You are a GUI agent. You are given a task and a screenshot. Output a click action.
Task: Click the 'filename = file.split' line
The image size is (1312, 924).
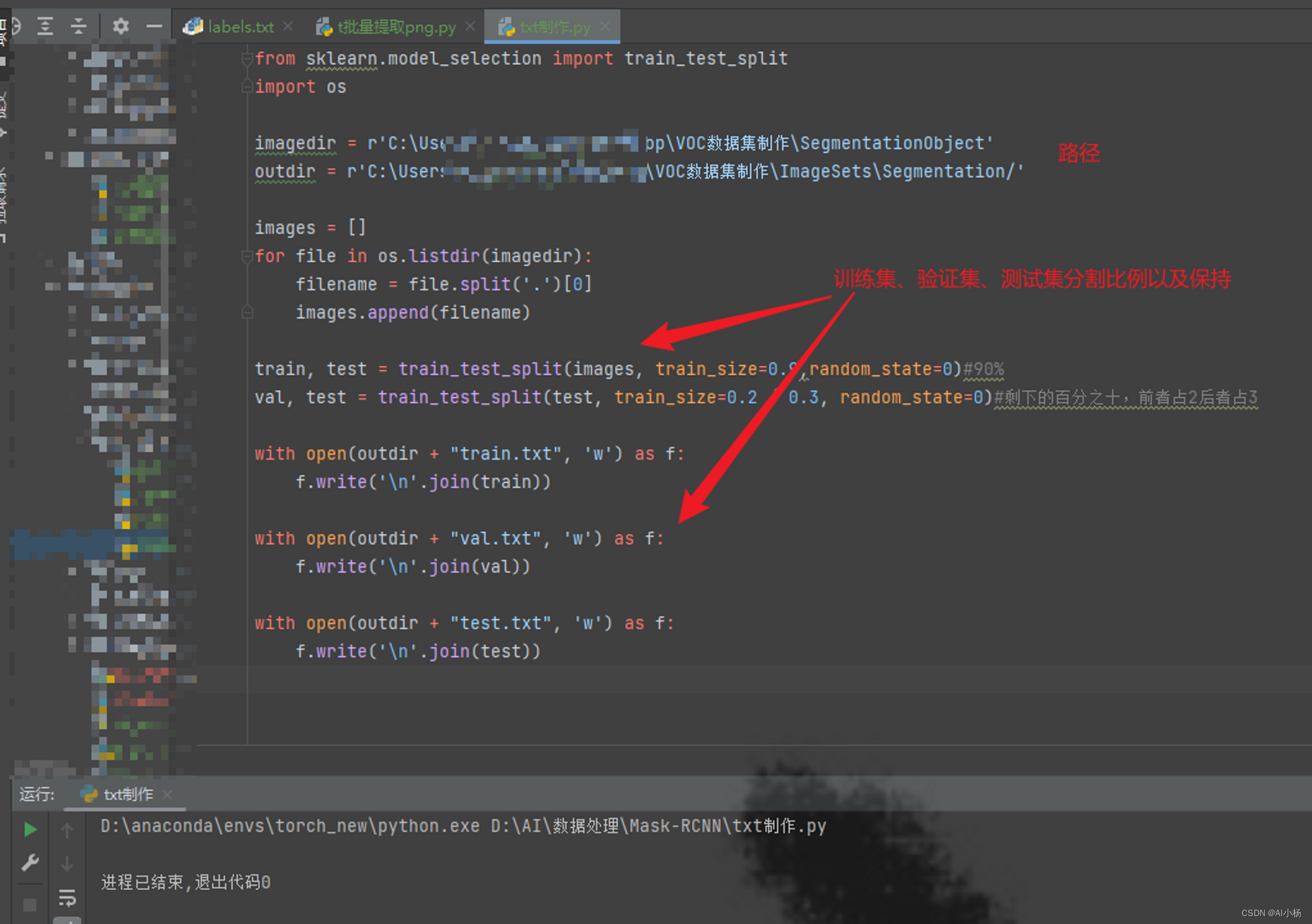tap(444, 284)
